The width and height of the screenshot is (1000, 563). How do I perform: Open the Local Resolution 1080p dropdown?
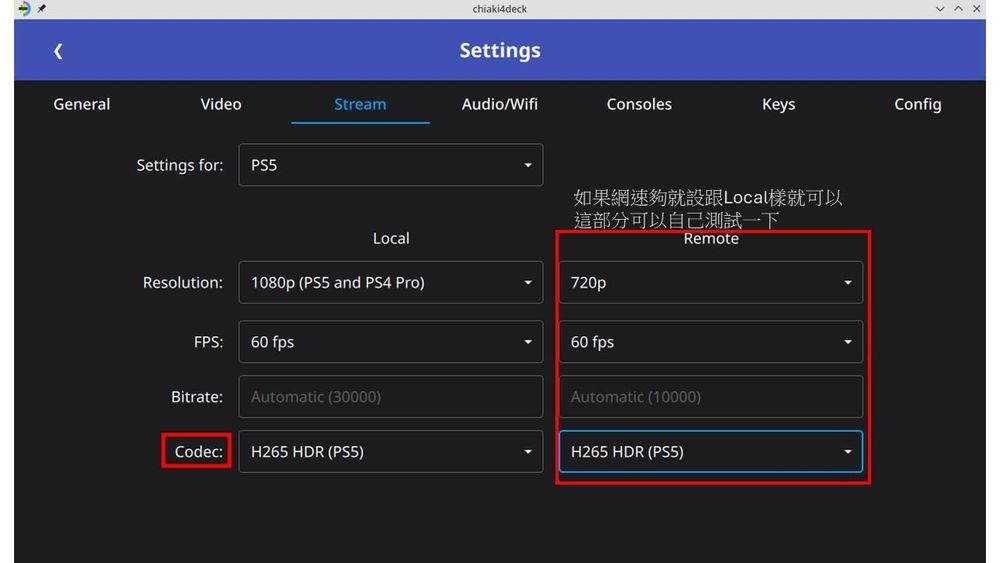coord(391,283)
